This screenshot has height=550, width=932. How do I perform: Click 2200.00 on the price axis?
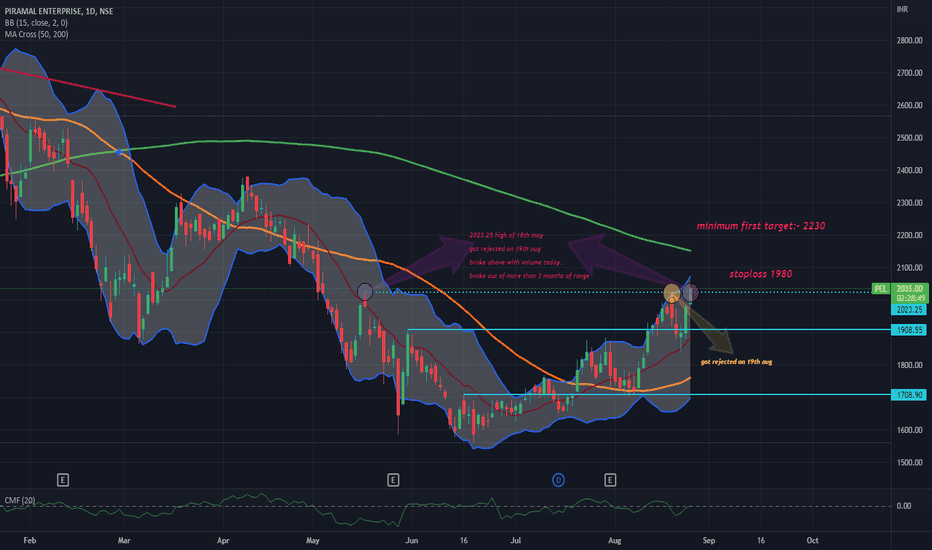[x=909, y=235]
